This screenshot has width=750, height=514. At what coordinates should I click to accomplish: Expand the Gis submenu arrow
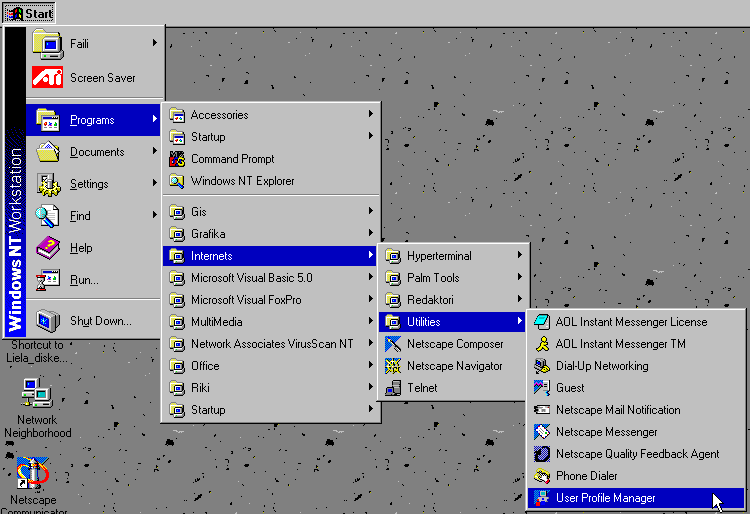[371, 211]
